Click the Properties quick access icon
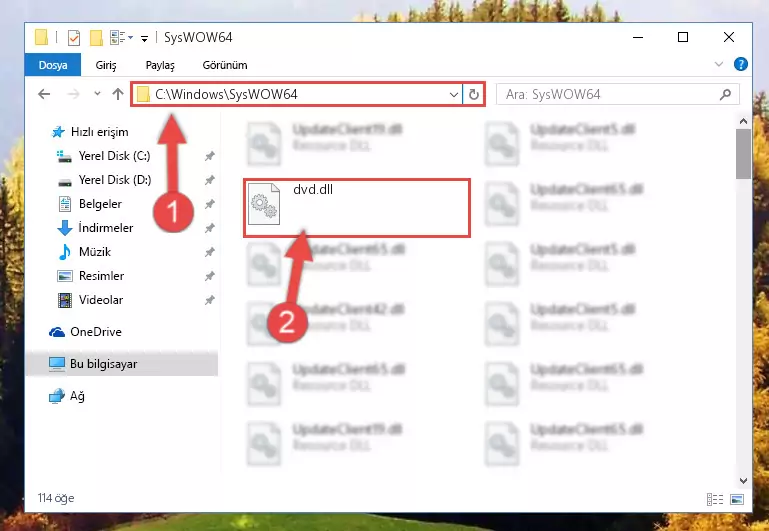 [x=74, y=37]
